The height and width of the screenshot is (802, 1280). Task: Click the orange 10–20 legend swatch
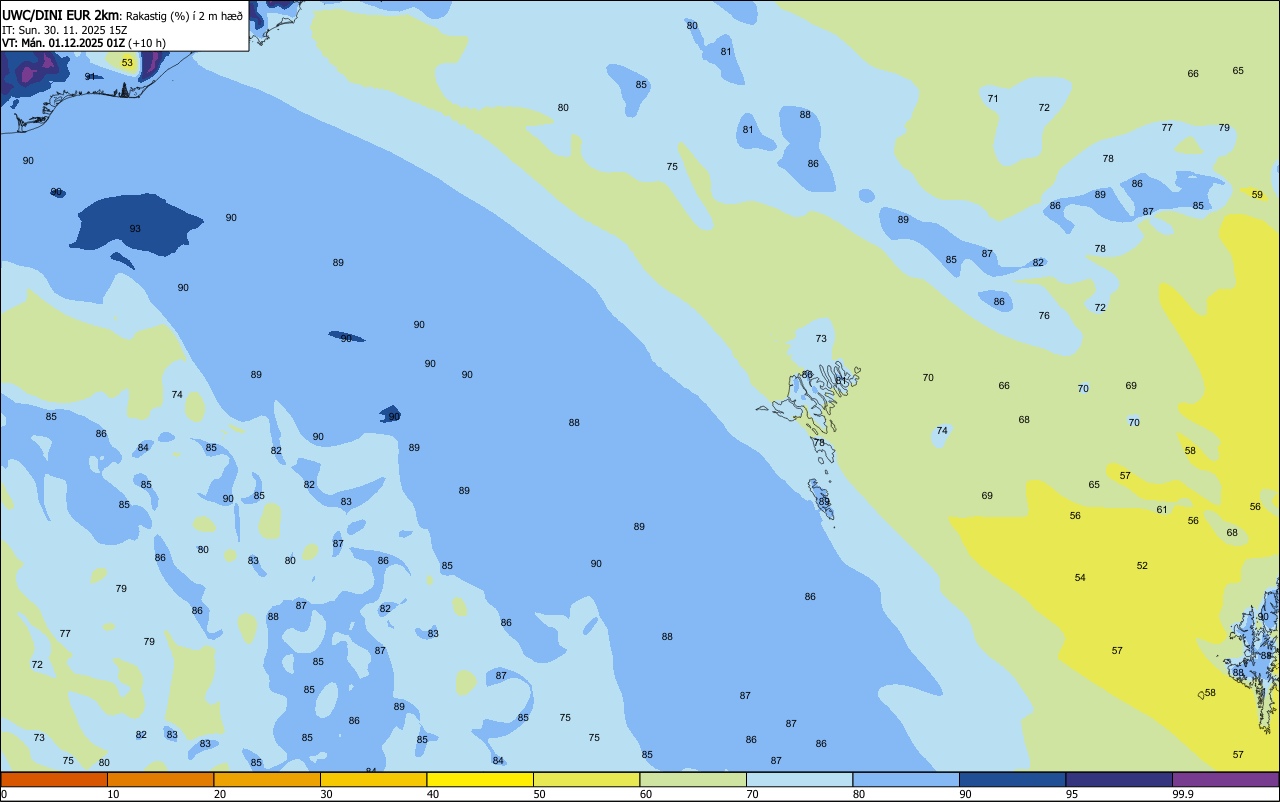160,779
